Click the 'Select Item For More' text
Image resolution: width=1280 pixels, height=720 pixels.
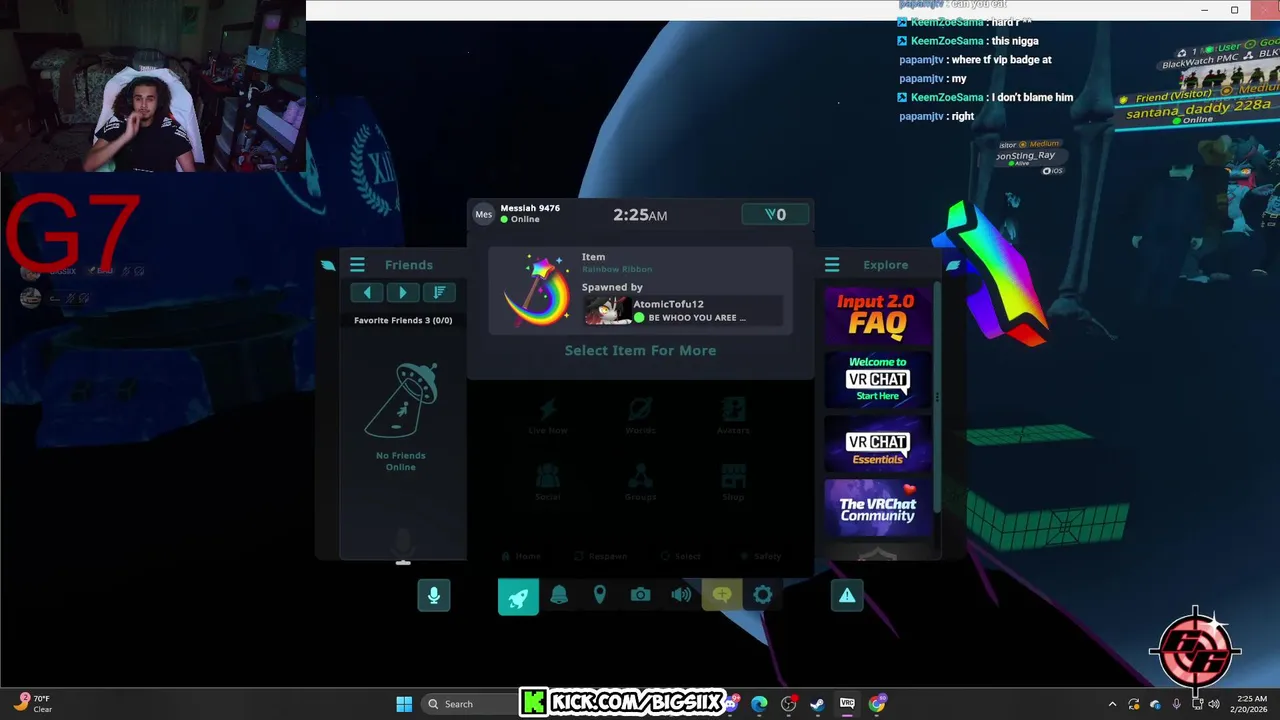click(640, 350)
